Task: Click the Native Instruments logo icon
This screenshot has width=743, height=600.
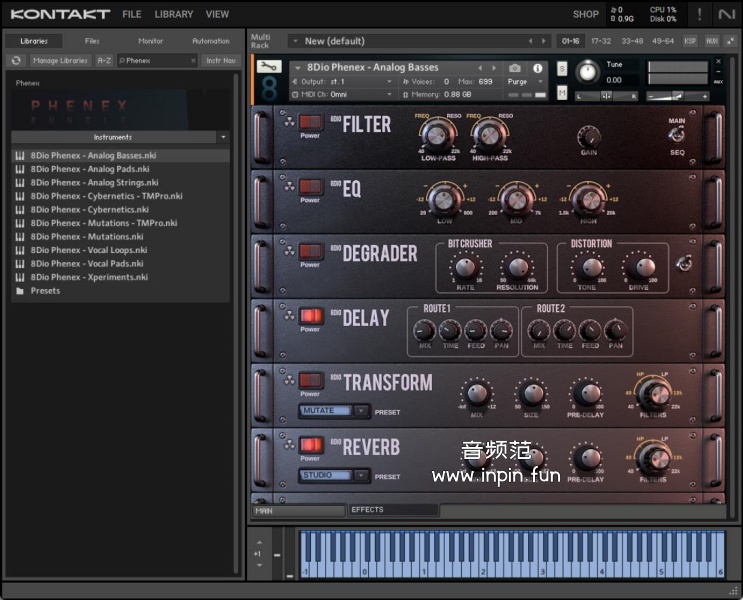Action: tap(725, 14)
